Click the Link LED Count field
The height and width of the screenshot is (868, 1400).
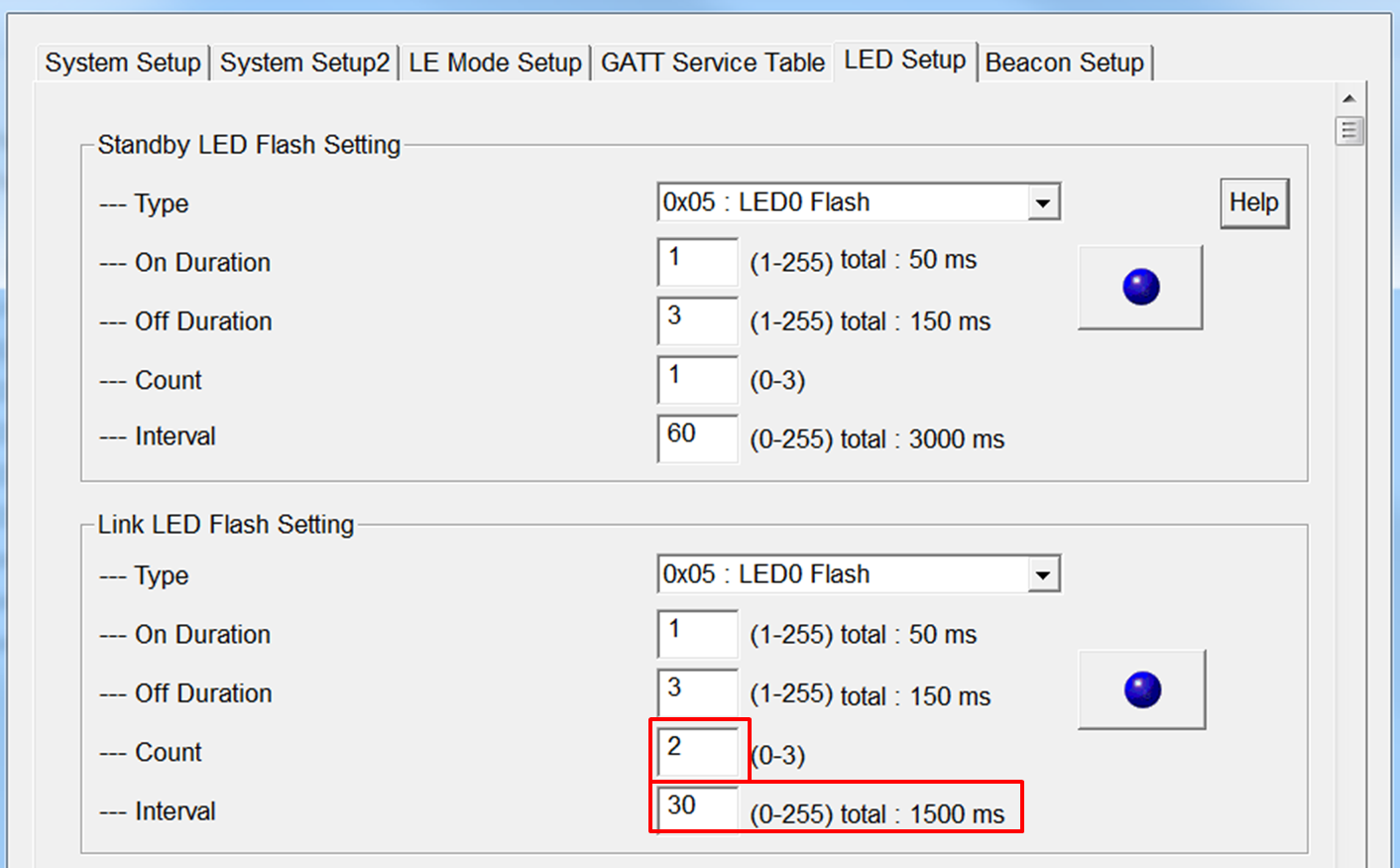click(699, 751)
